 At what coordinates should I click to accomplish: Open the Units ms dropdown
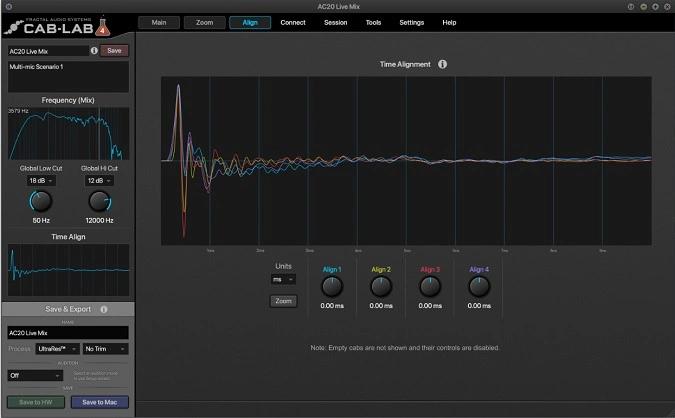point(283,279)
